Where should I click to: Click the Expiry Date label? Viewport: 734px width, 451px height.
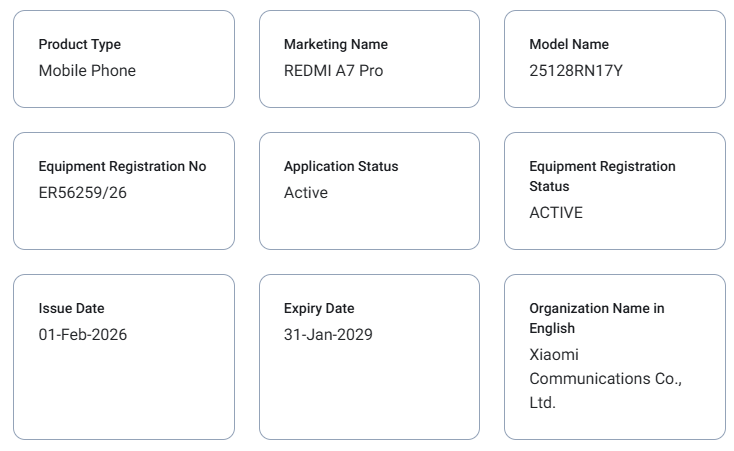(318, 308)
